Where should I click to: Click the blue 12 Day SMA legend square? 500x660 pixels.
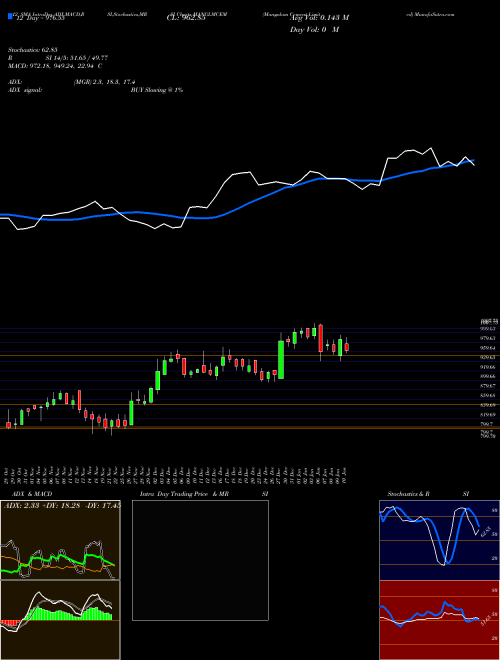coord(11,16)
